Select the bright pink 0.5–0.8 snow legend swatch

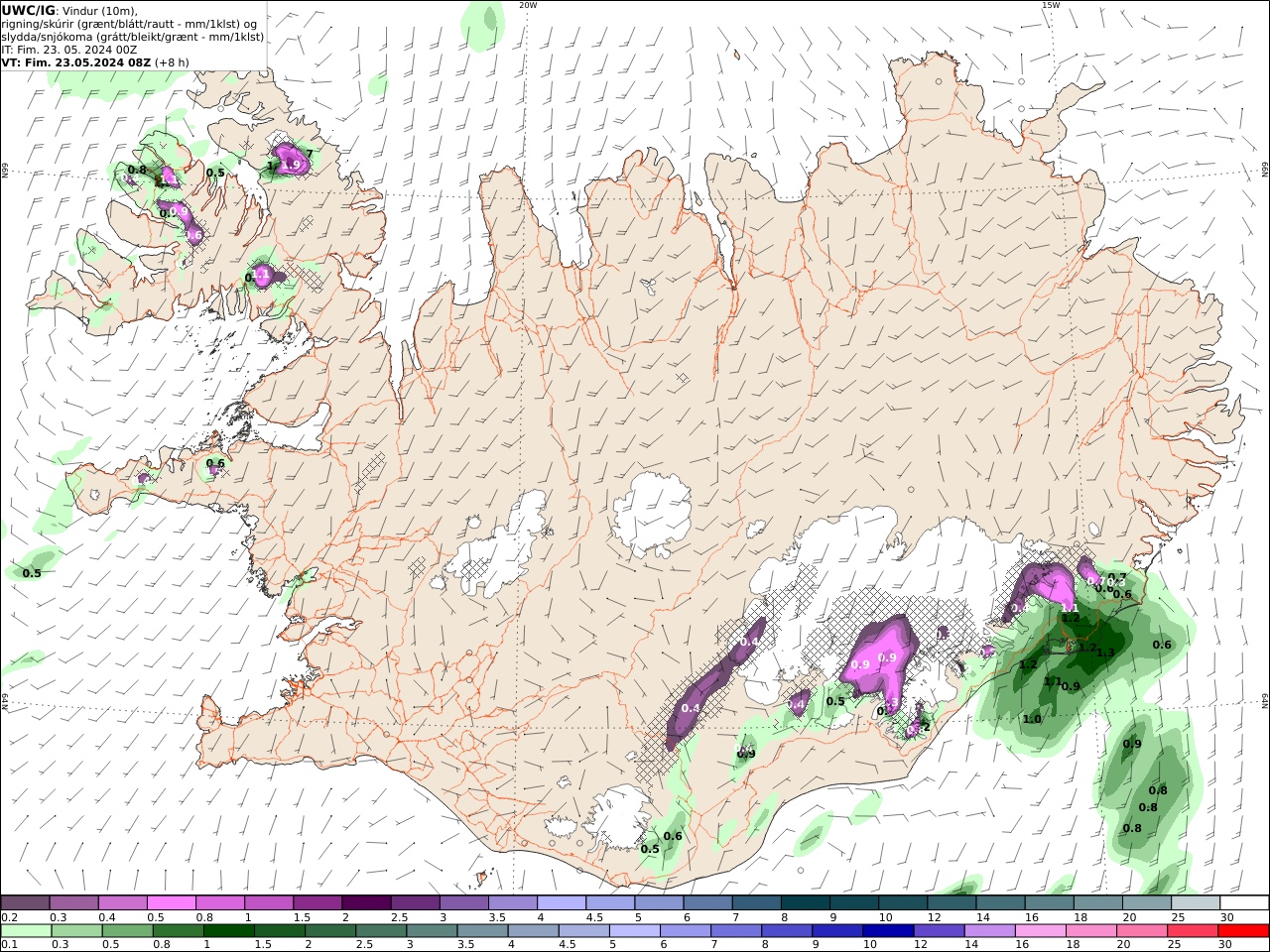tap(171, 902)
